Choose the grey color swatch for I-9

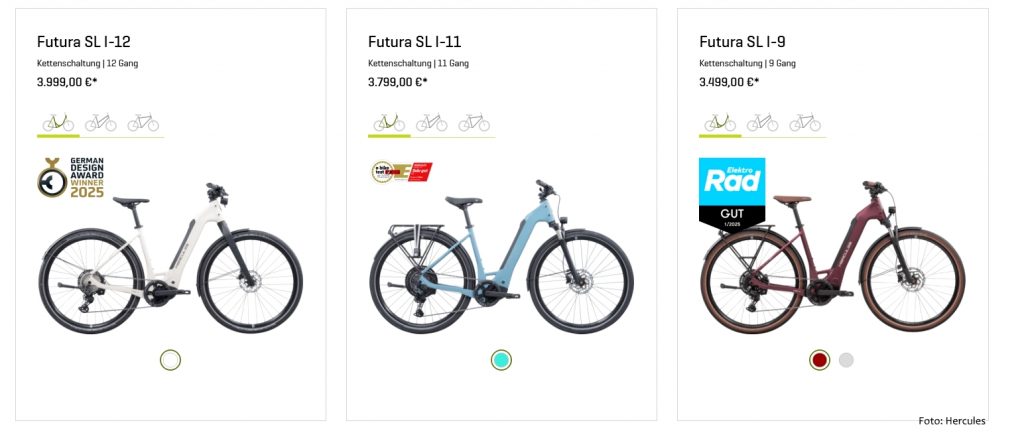tap(846, 360)
